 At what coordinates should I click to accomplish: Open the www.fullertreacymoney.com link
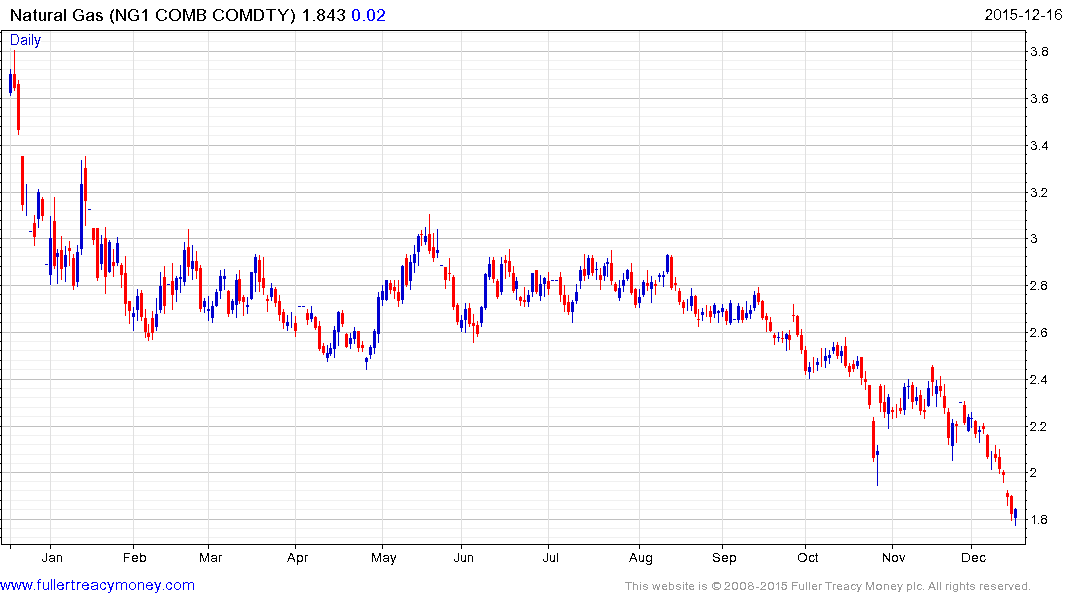pyautogui.click(x=97, y=585)
